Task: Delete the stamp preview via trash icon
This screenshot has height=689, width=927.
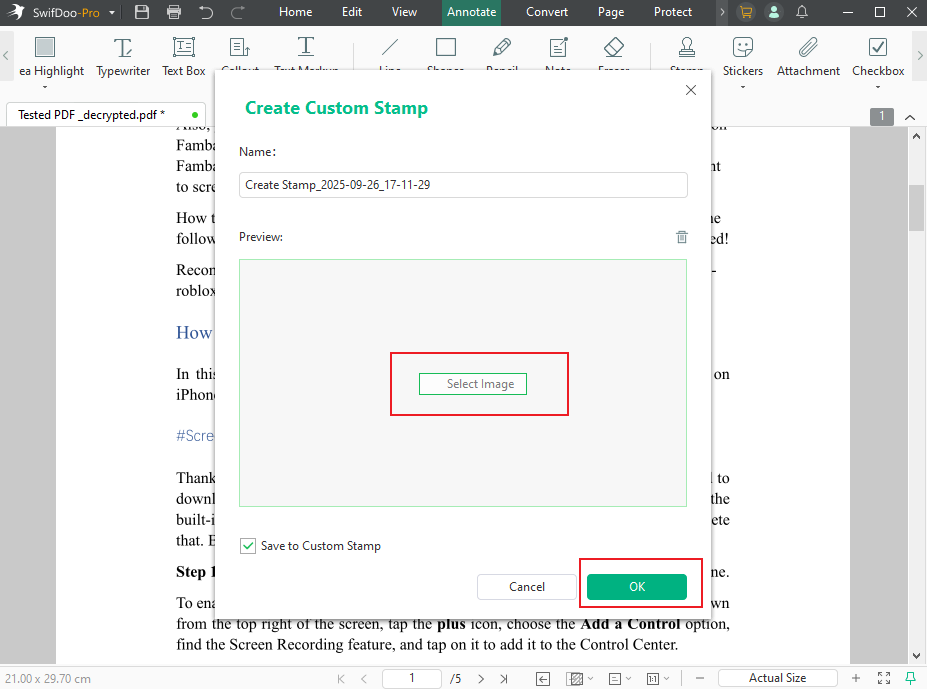Action: coord(681,237)
